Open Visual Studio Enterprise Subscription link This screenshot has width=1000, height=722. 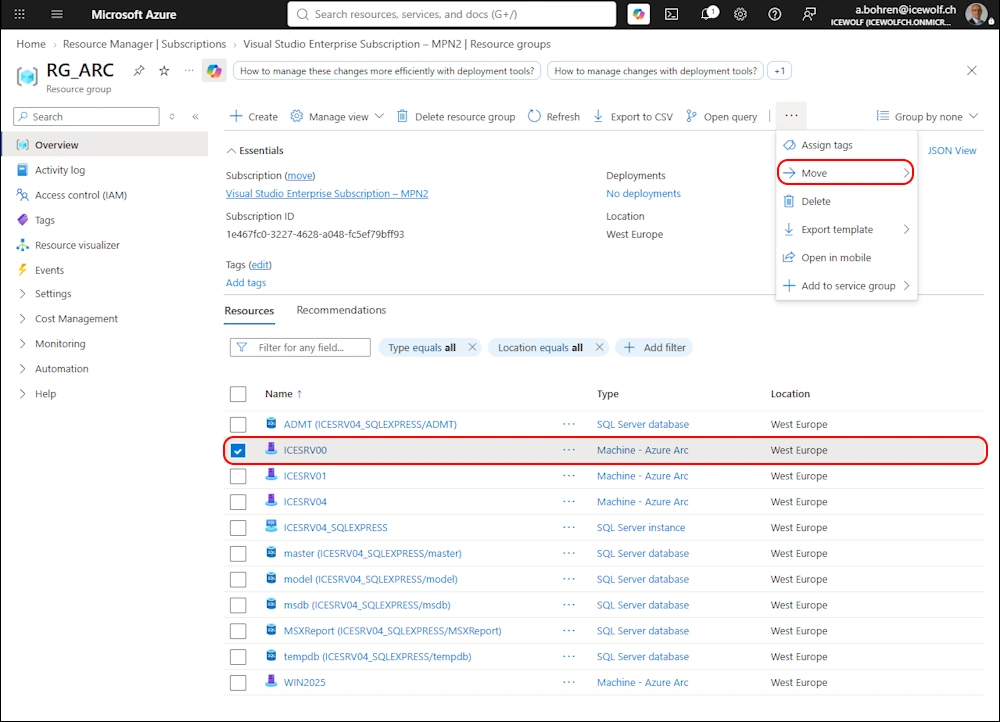click(327, 193)
